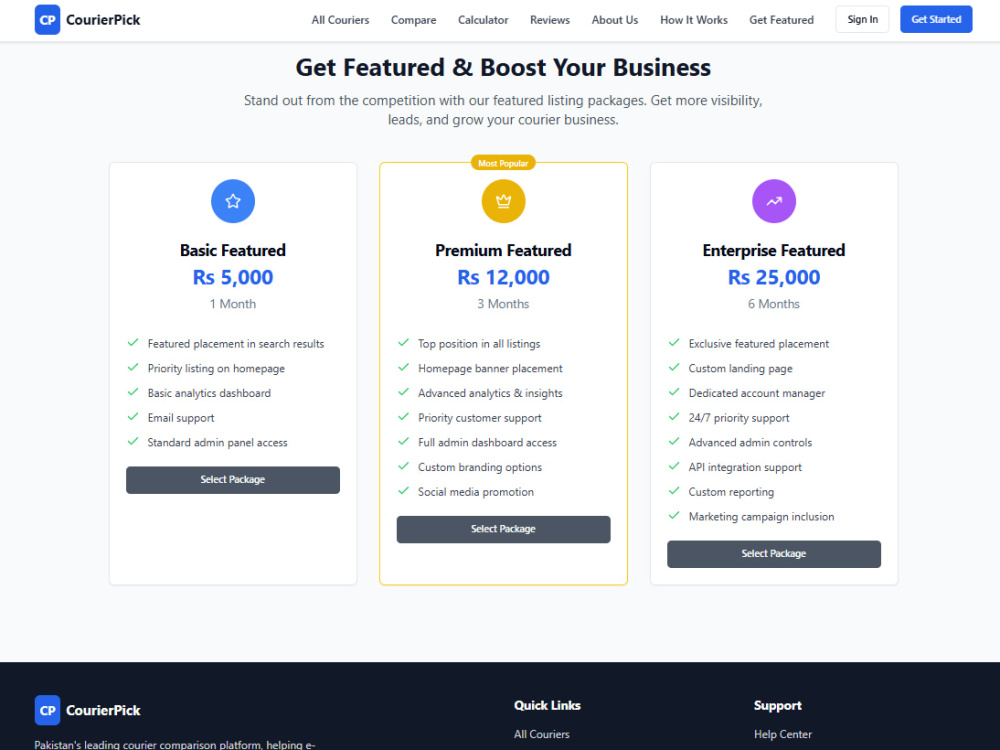Open All Couriers in the top navigation

[340, 20]
